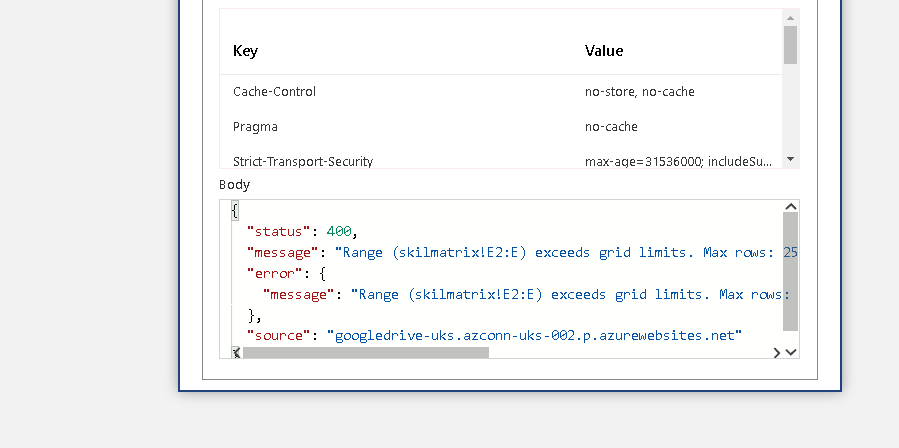Viewport: 899px width, 448px height.
Task: Select the Value column header
Action: point(604,51)
